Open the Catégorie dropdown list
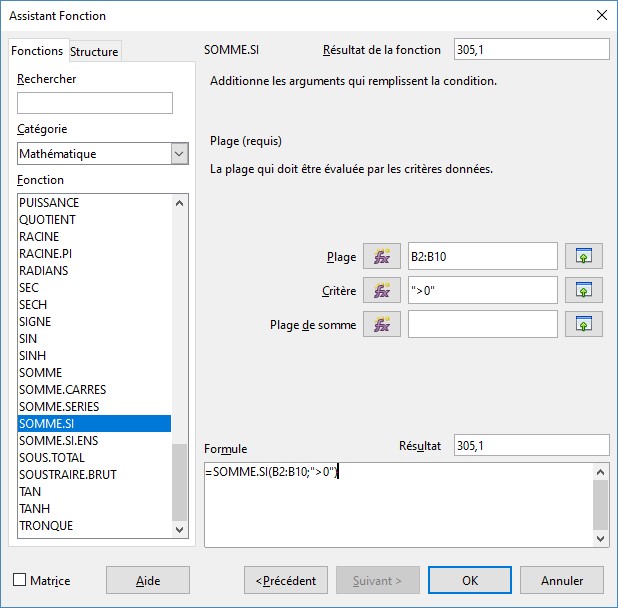 (x=179, y=154)
